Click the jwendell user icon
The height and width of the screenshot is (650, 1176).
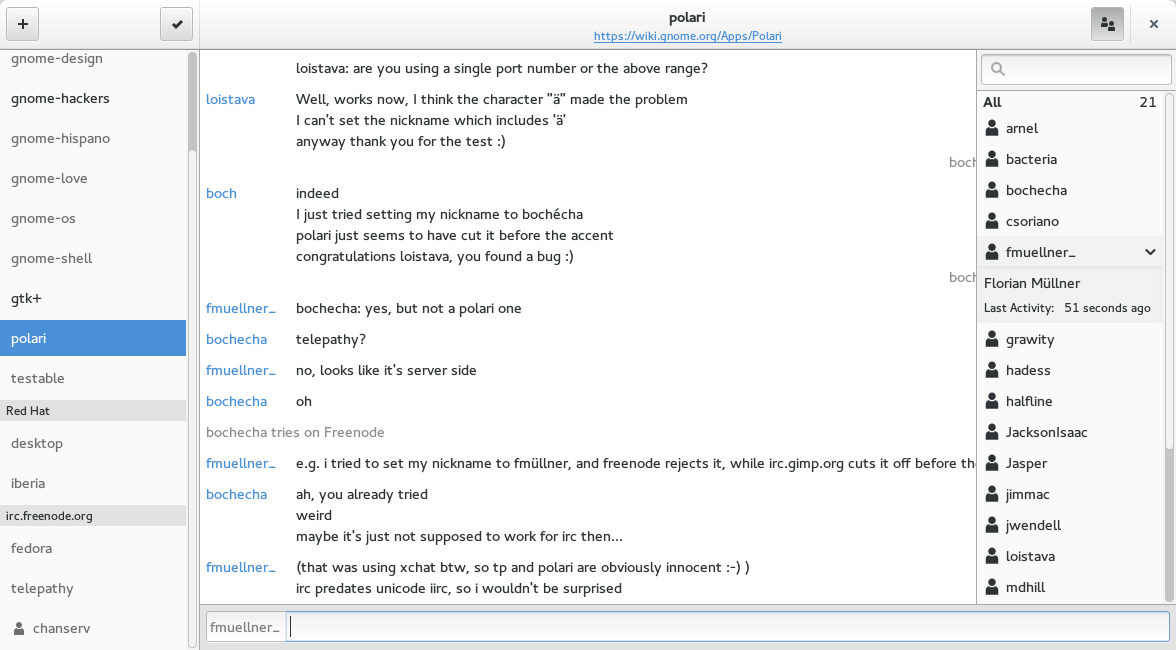992,525
